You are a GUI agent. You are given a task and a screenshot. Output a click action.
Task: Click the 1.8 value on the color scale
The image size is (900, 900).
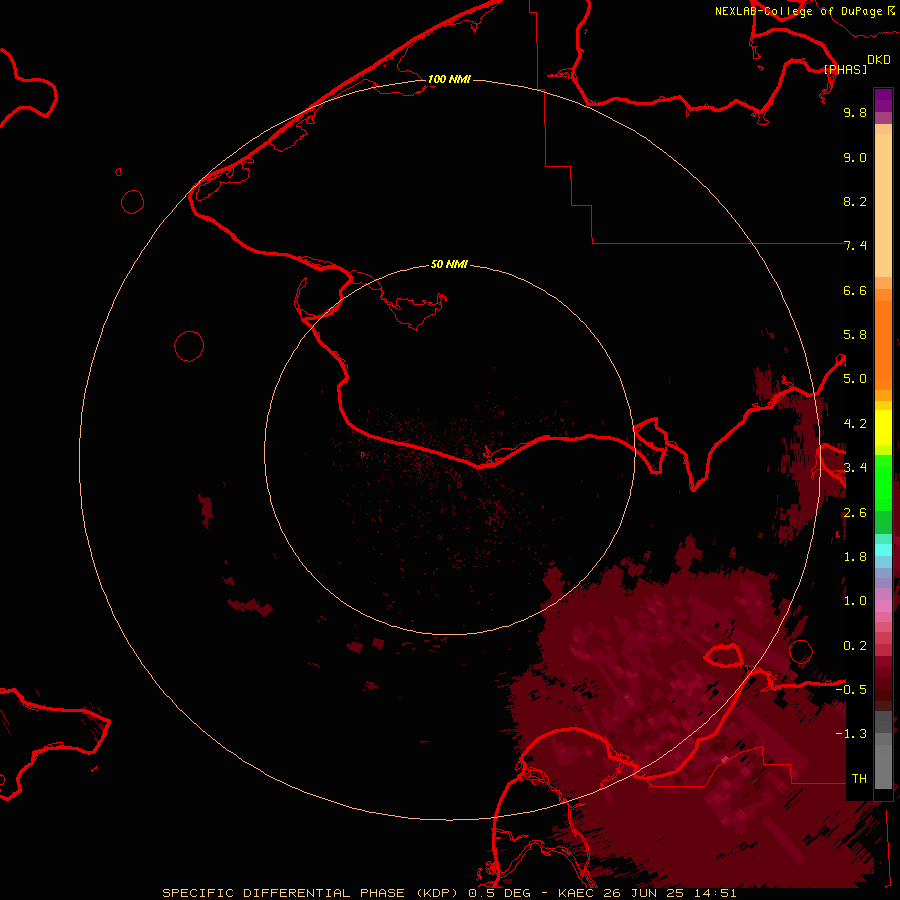pos(855,557)
